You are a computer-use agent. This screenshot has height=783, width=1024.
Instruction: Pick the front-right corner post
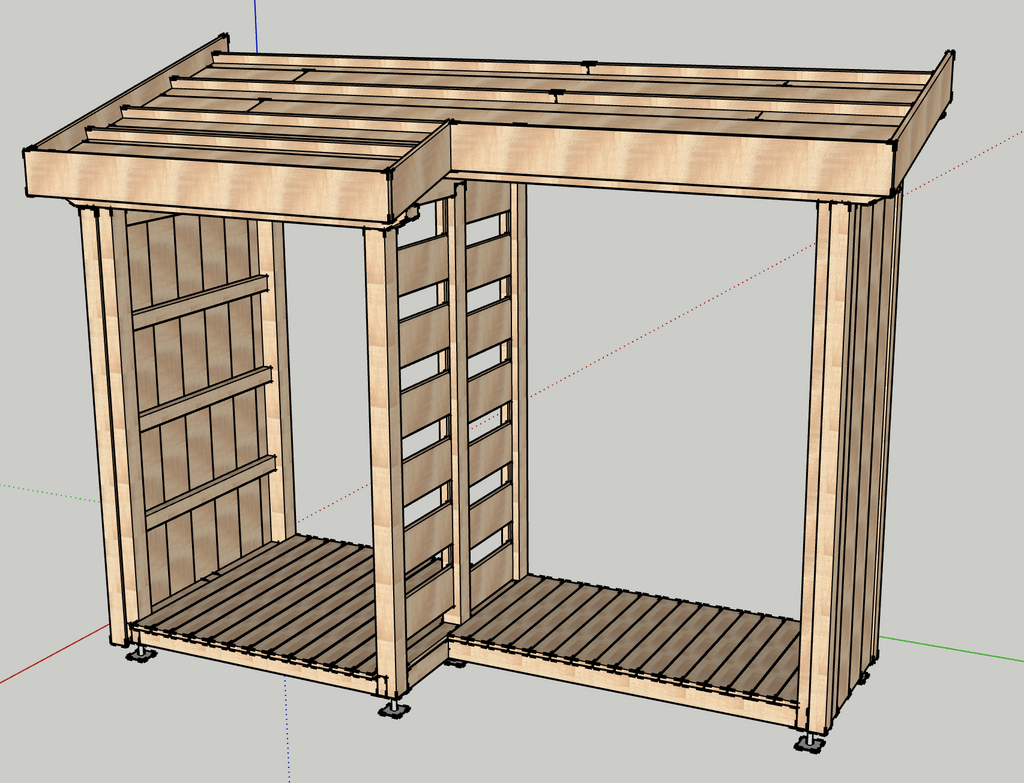click(822, 460)
